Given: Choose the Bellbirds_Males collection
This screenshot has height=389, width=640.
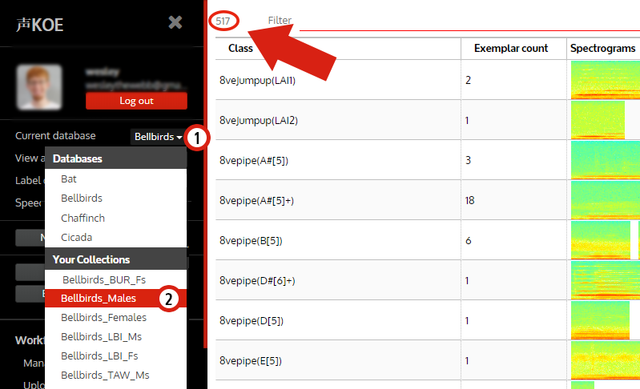Looking at the screenshot, I should [x=116, y=298].
